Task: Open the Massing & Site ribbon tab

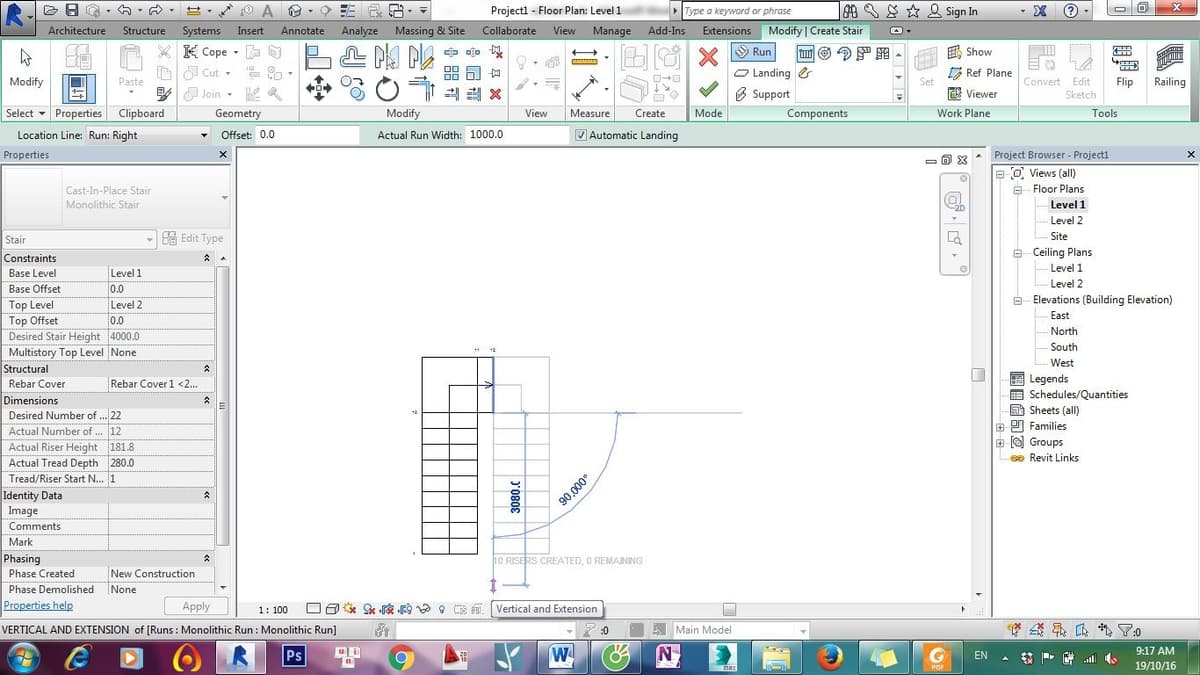Action: click(430, 31)
